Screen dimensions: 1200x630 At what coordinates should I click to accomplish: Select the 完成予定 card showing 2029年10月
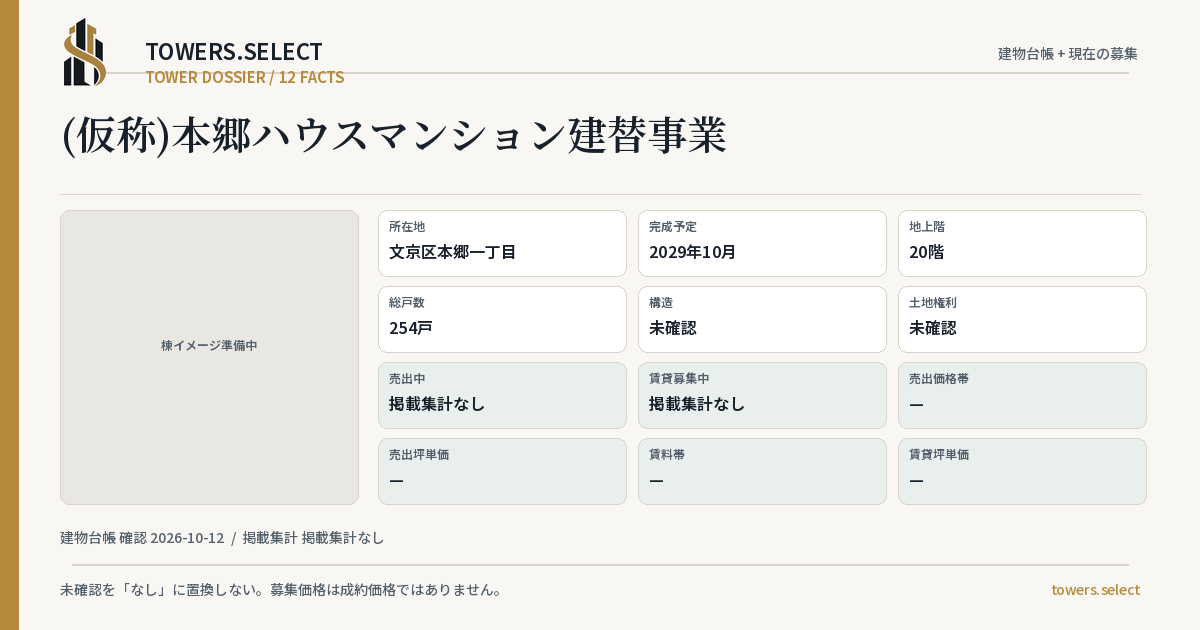[762, 243]
